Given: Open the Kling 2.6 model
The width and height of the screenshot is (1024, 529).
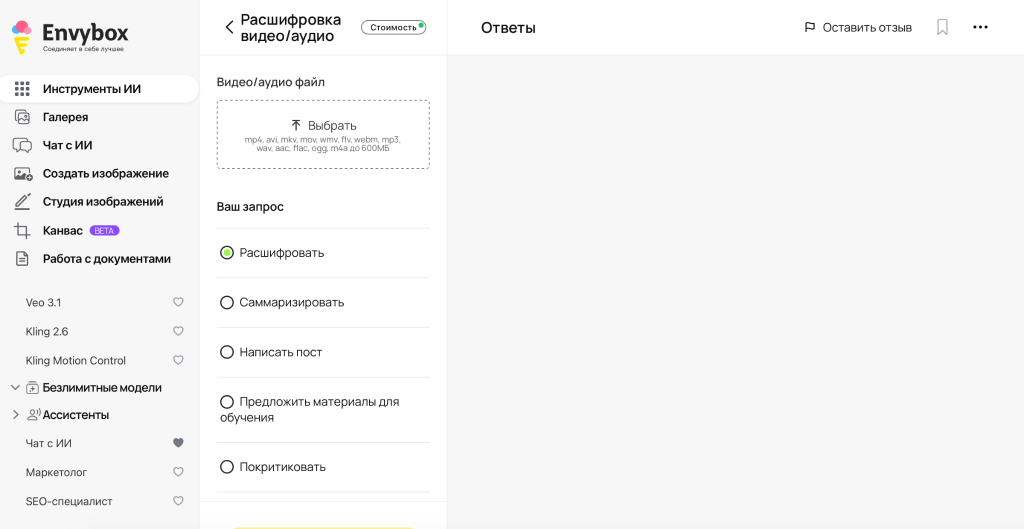Looking at the screenshot, I should click(47, 331).
